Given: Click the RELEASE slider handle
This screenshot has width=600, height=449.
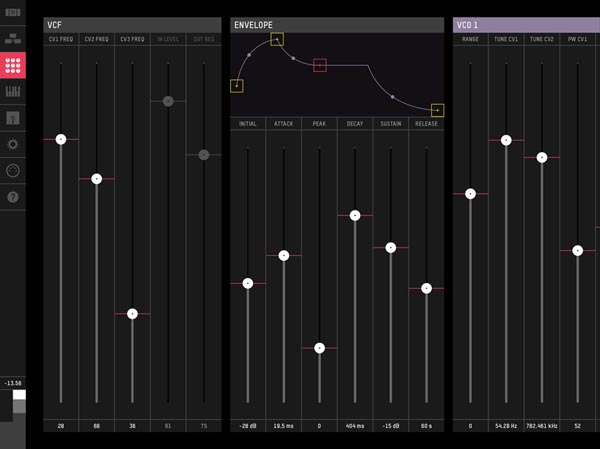Looking at the screenshot, I should point(426,288).
